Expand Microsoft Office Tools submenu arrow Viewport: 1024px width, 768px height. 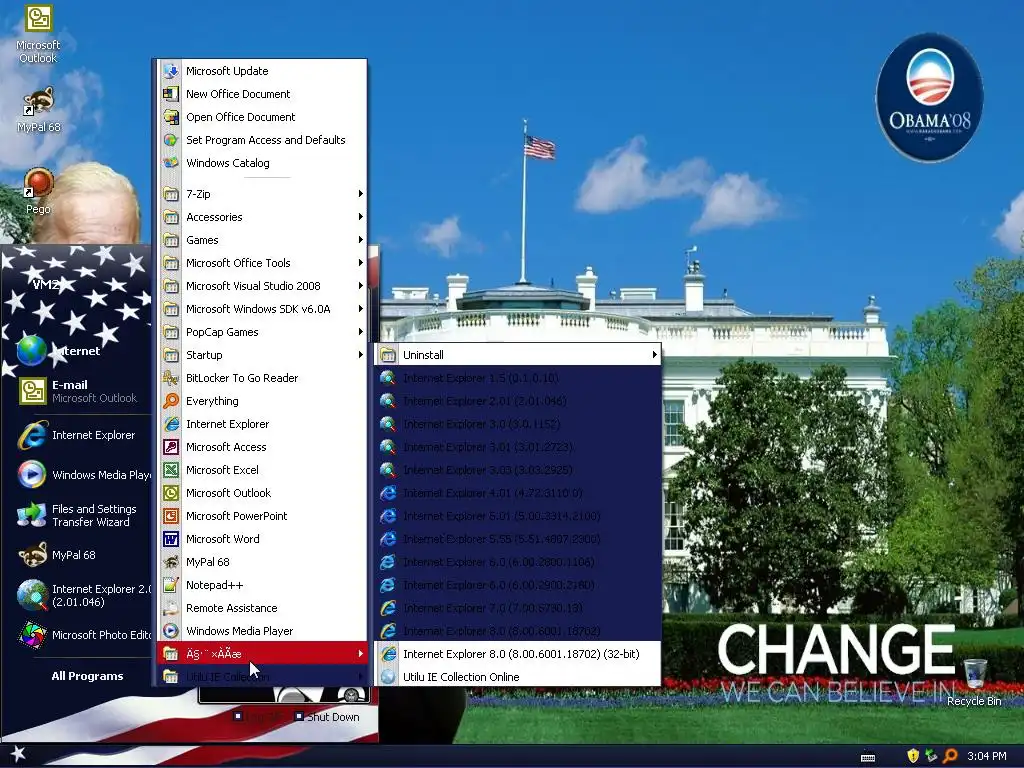[360, 263]
